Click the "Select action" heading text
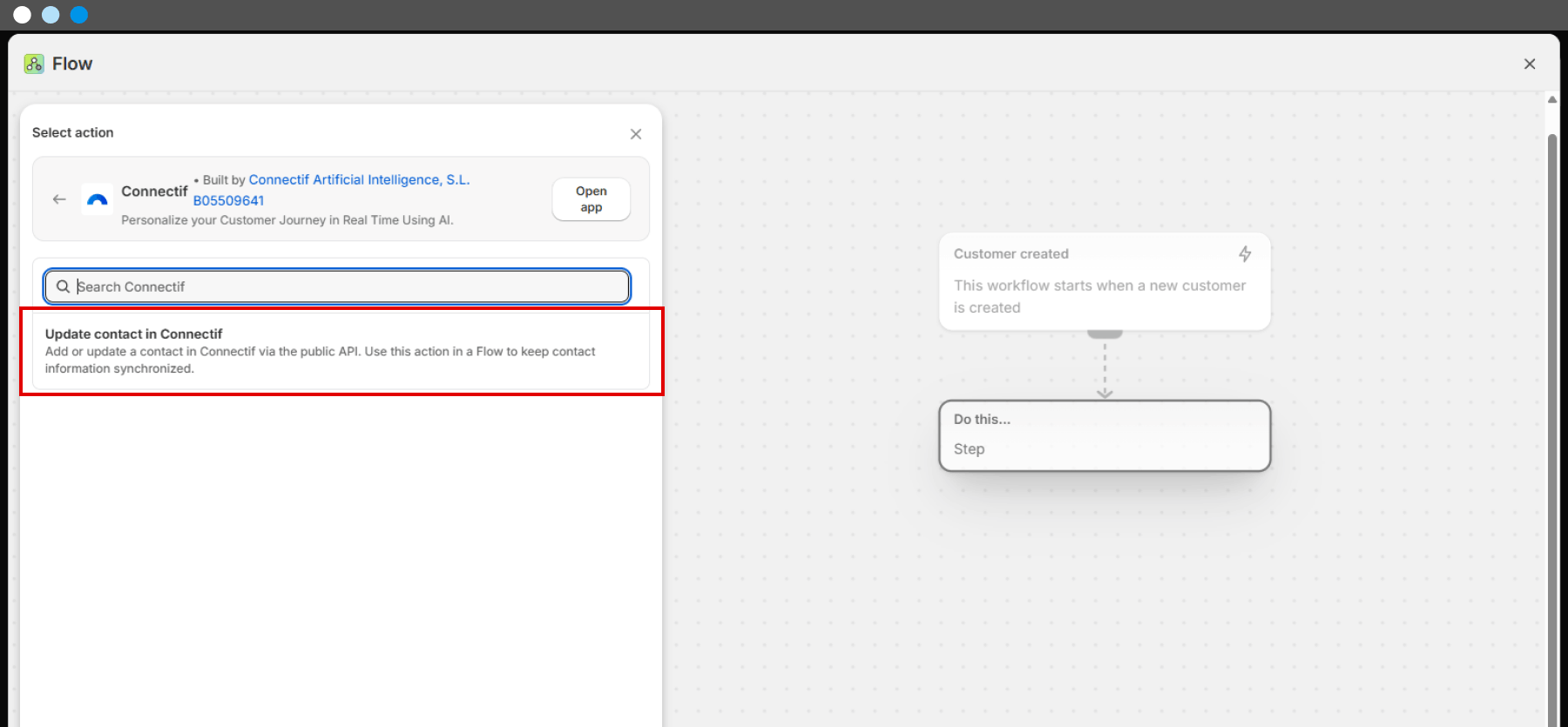Viewport: 1568px width, 727px height. pyautogui.click(x=73, y=132)
